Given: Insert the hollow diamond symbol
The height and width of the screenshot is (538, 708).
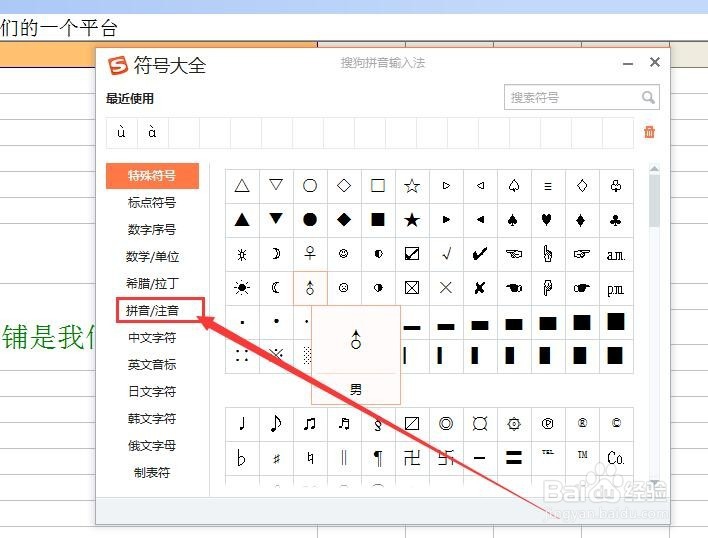Looking at the screenshot, I should [344, 186].
